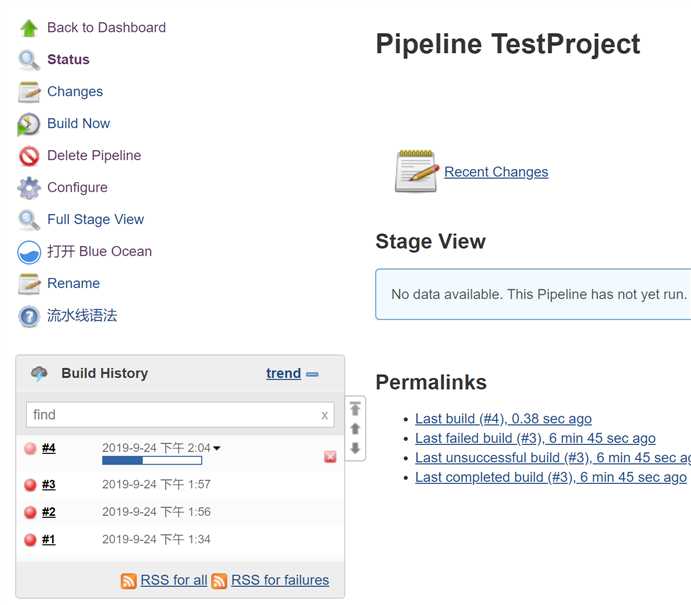The width and height of the screenshot is (691, 605).
Task: Select Status in the side menu
Action: [68, 59]
